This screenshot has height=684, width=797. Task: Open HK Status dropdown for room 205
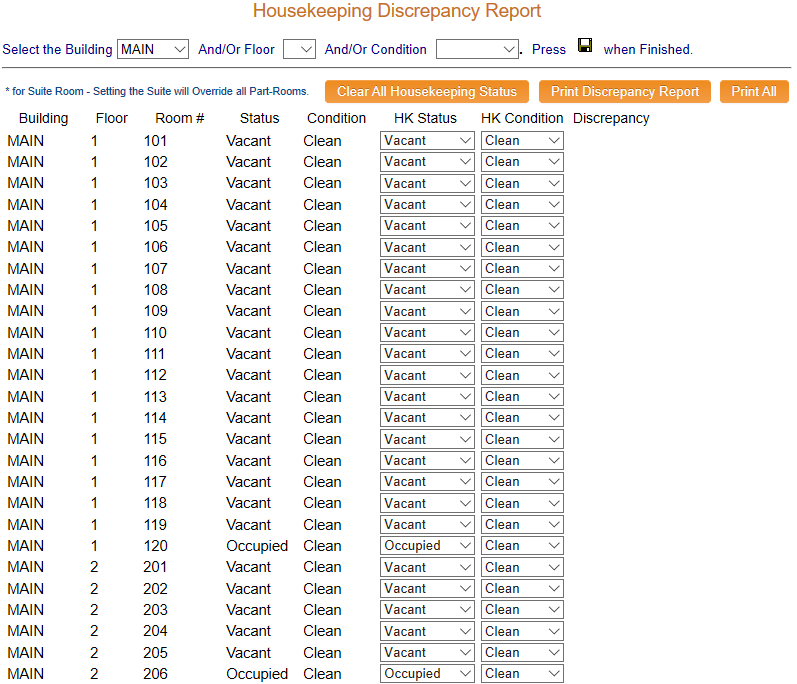click(427, 652)
